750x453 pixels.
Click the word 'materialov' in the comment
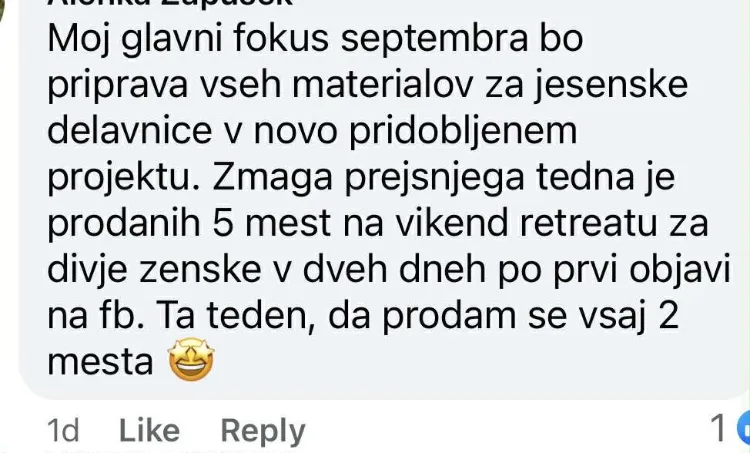point(383,85)
